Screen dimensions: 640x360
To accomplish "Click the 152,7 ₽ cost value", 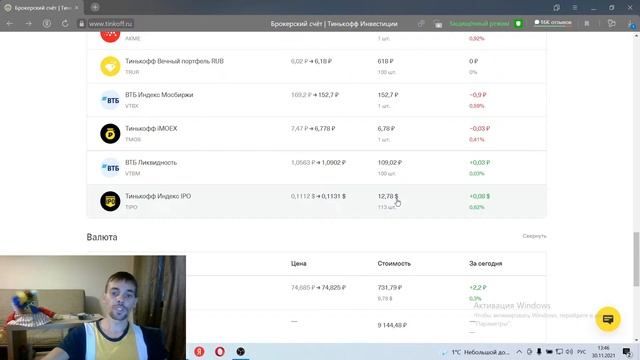I will [388, 95].
